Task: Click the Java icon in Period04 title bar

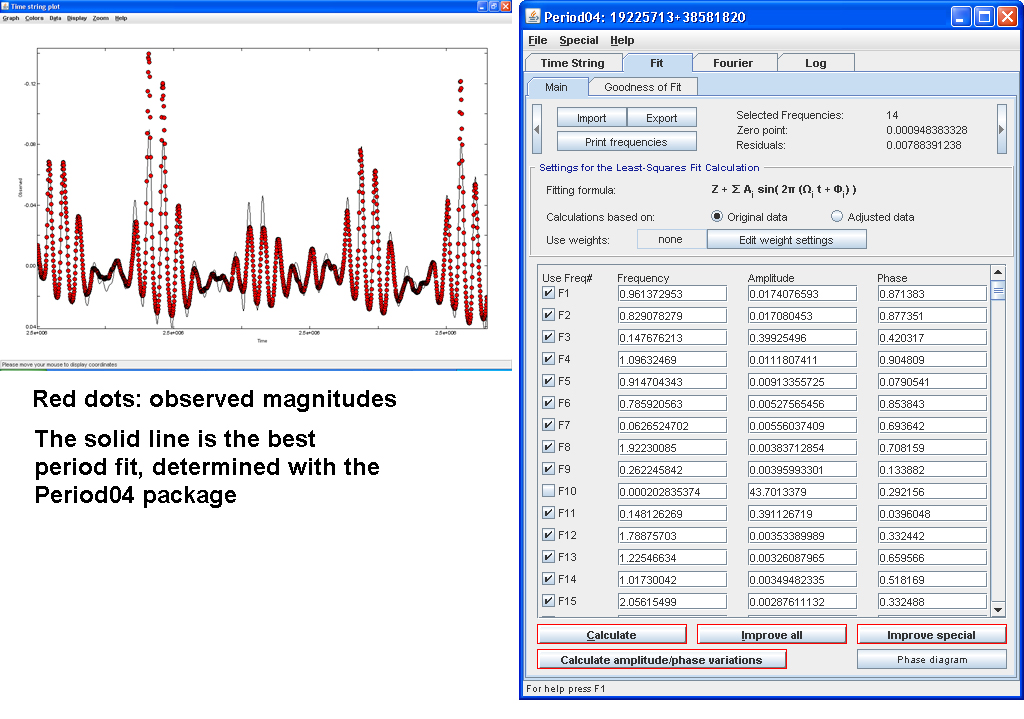Action: 533,16
